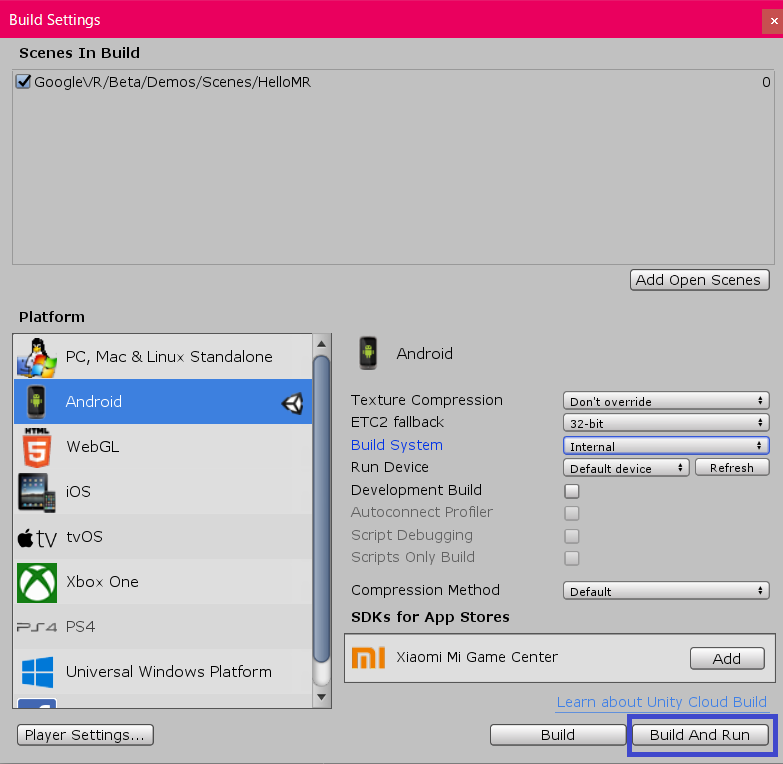
Task: Click the Xiaomi Mi logo icon
Action: point(369,657)
